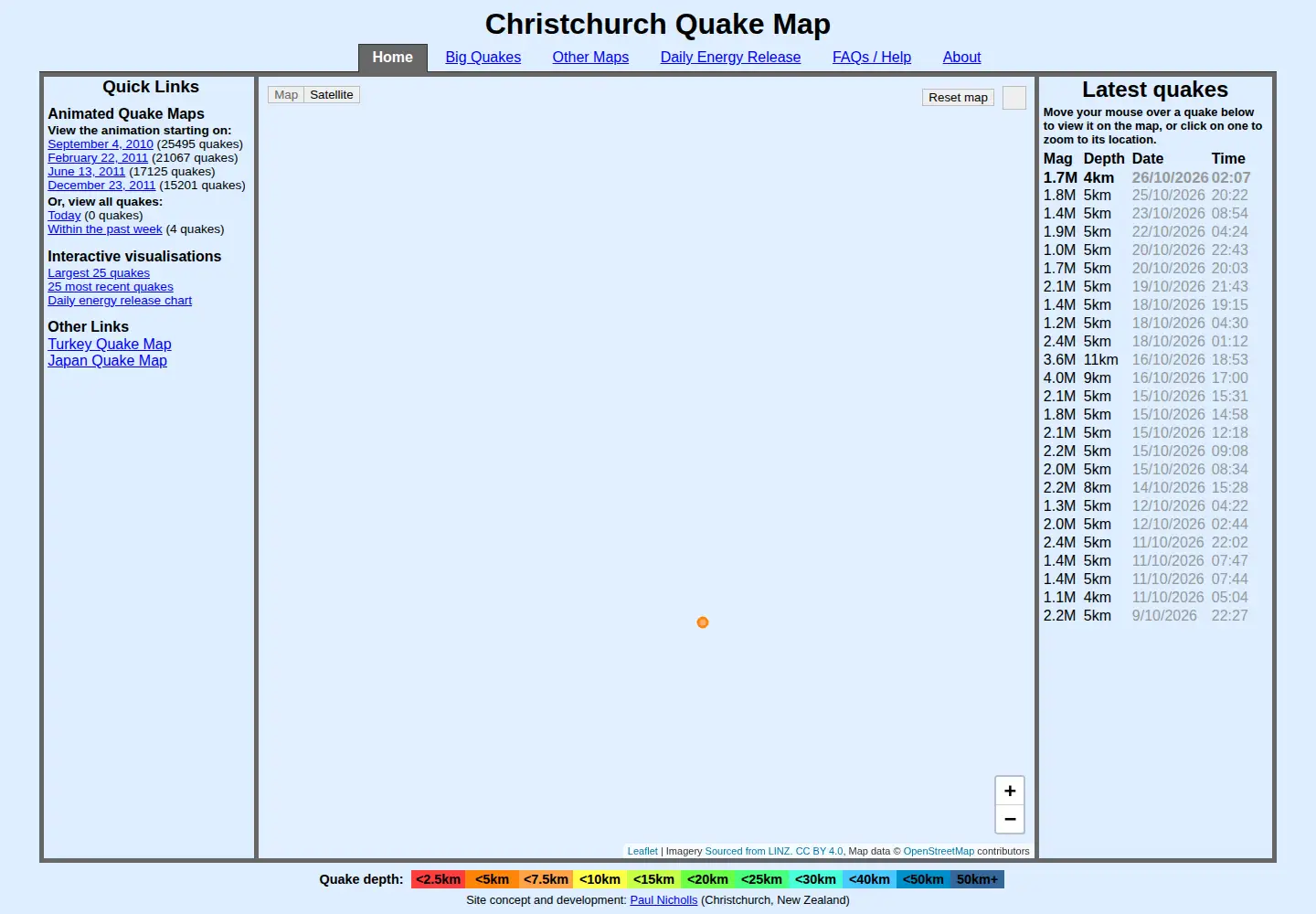Switch map to Satellite view
The height and width of the screenshot is (914, 1316).
[x=332, y=95]
